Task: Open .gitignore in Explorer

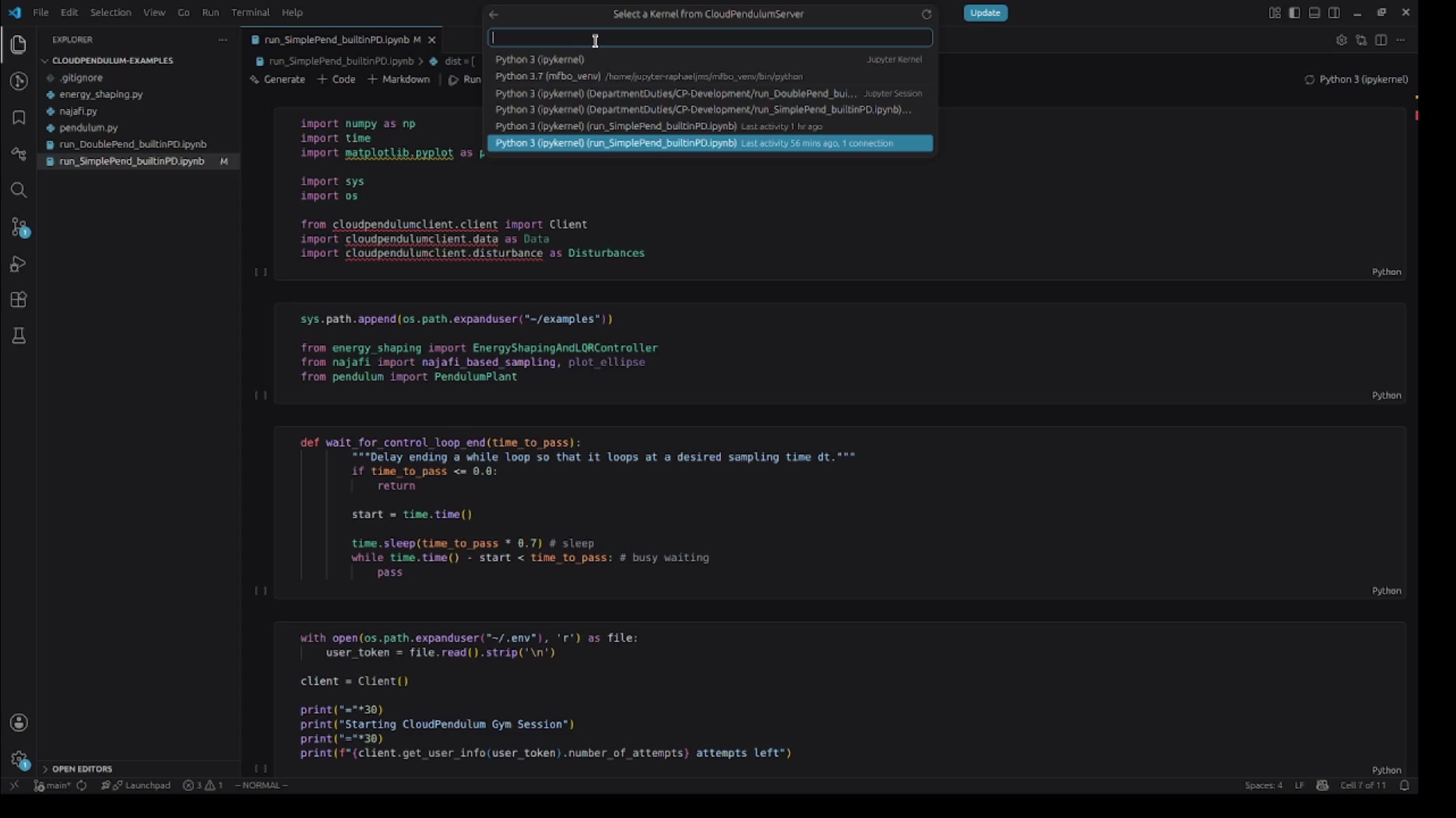Action: click(x=81, y=78)
